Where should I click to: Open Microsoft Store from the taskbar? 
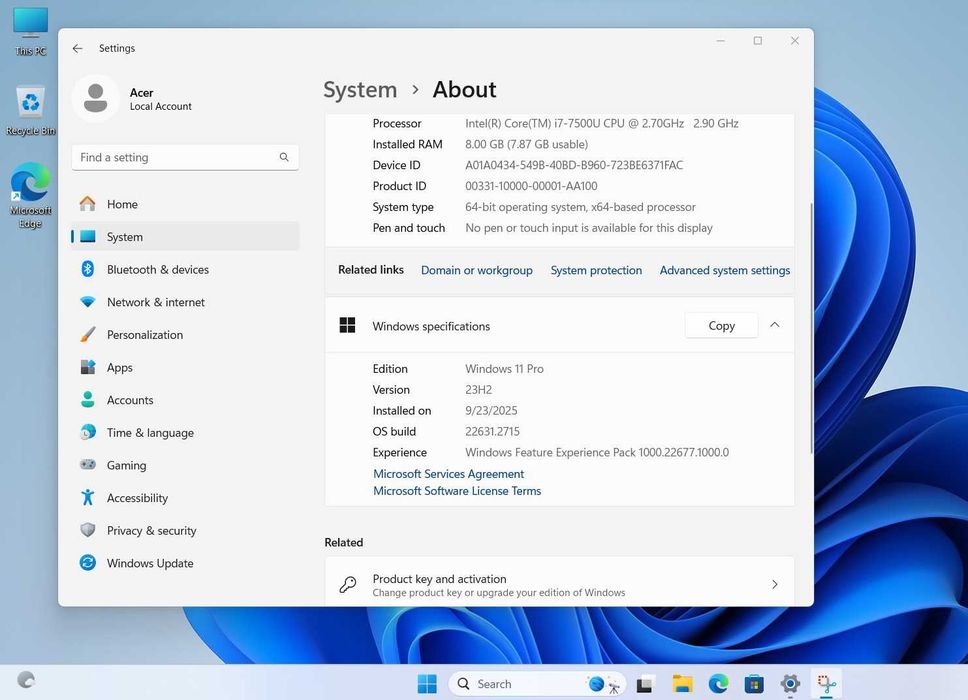[754, 684]
